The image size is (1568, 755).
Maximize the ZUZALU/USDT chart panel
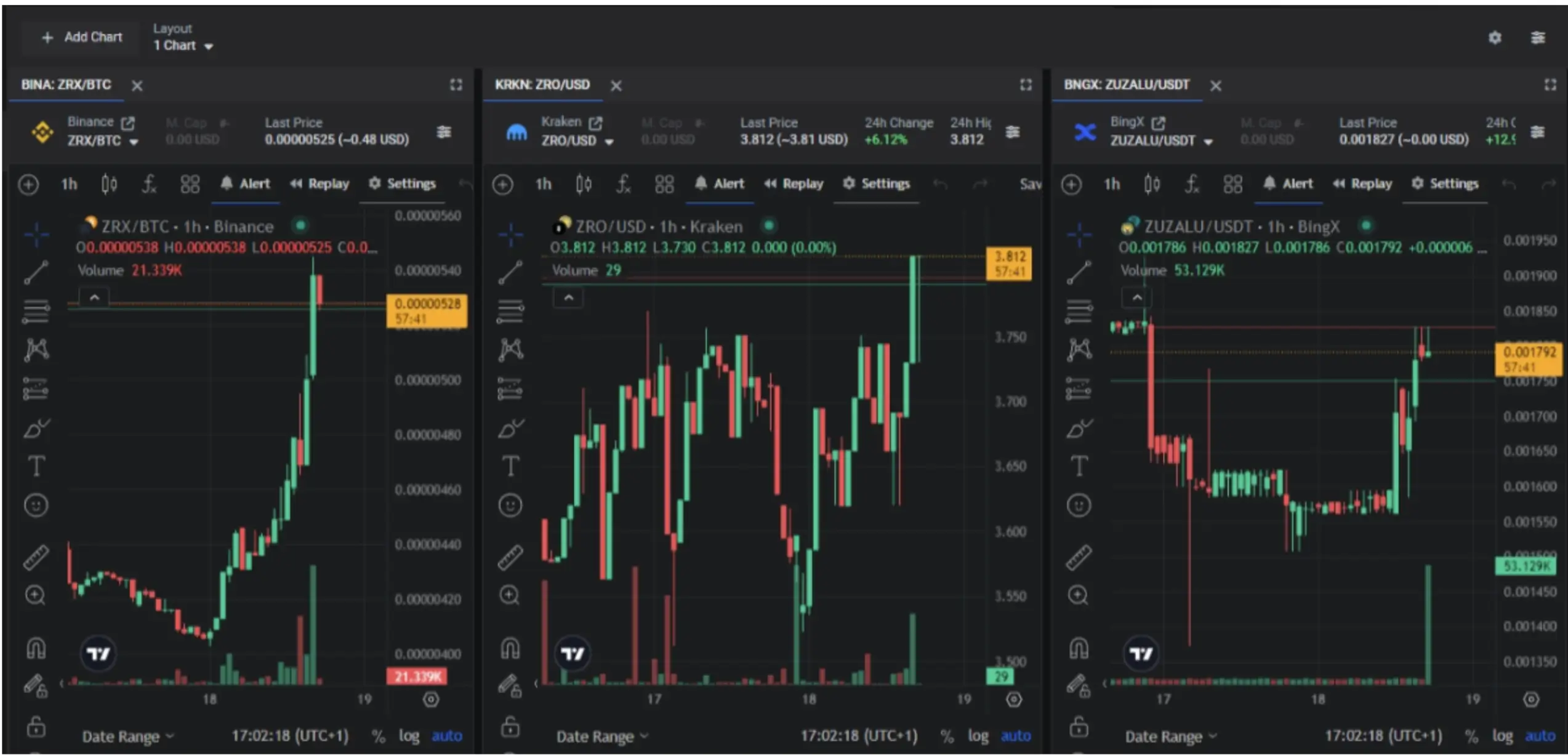(1550, 85)
